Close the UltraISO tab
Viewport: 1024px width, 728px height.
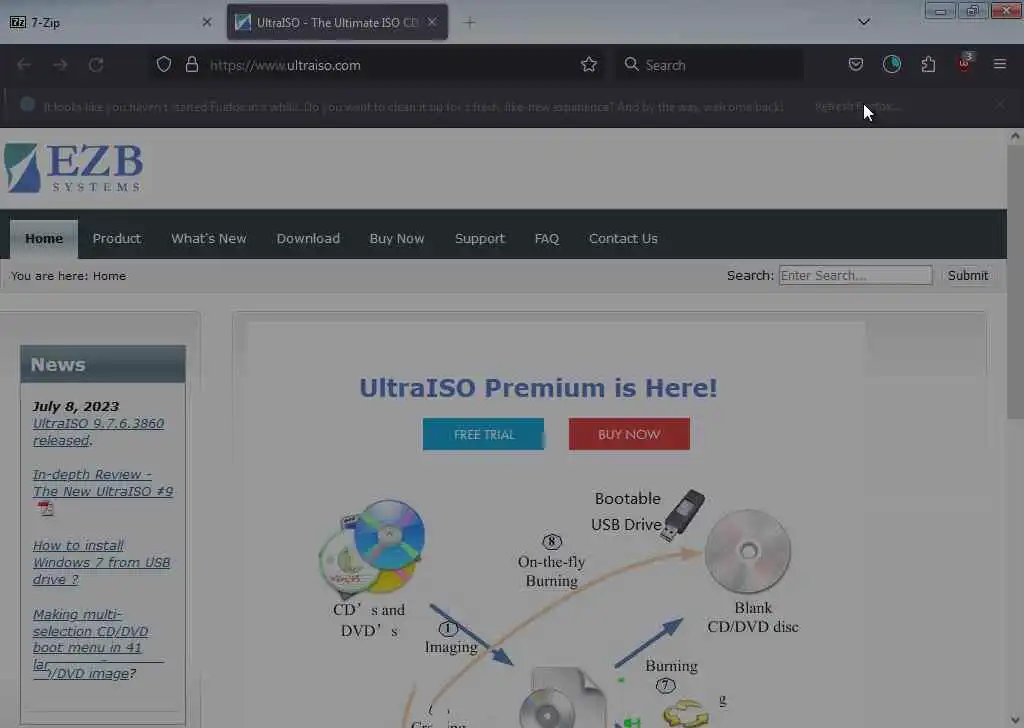click(x=432, y=22)
